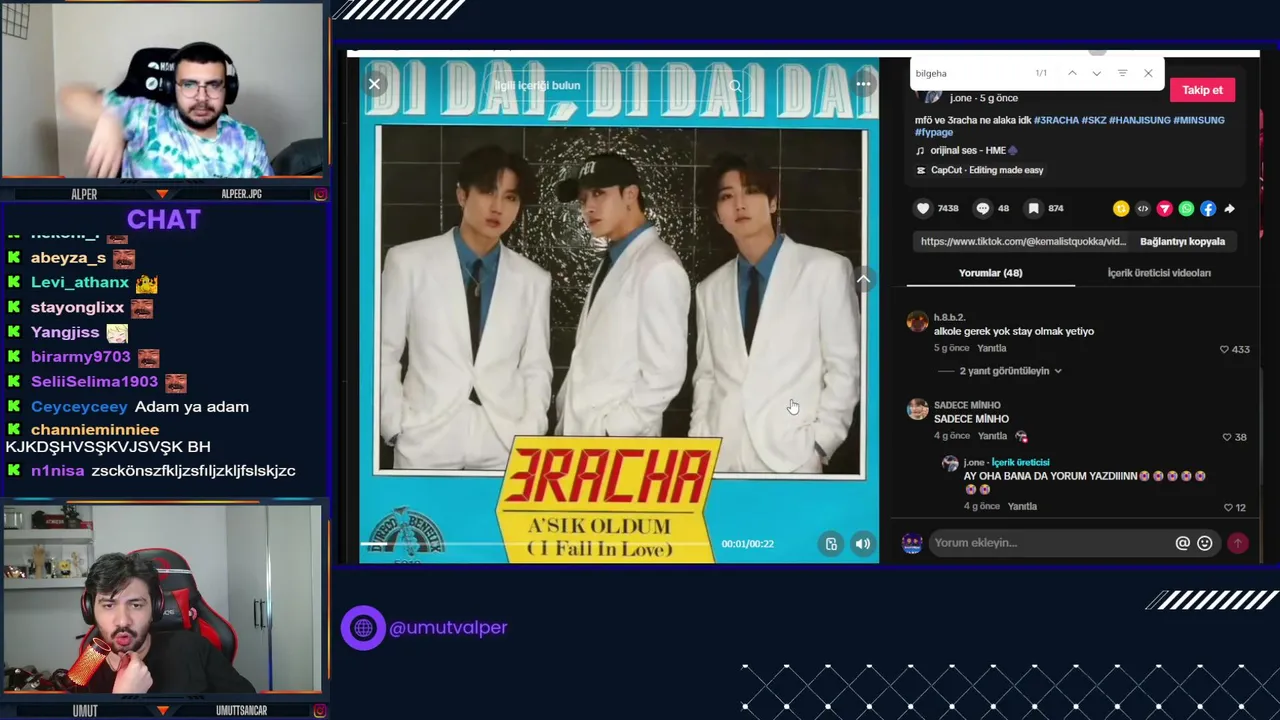
Task: Open the emoji picker in comment box
Action: [x=1205, y=543]
